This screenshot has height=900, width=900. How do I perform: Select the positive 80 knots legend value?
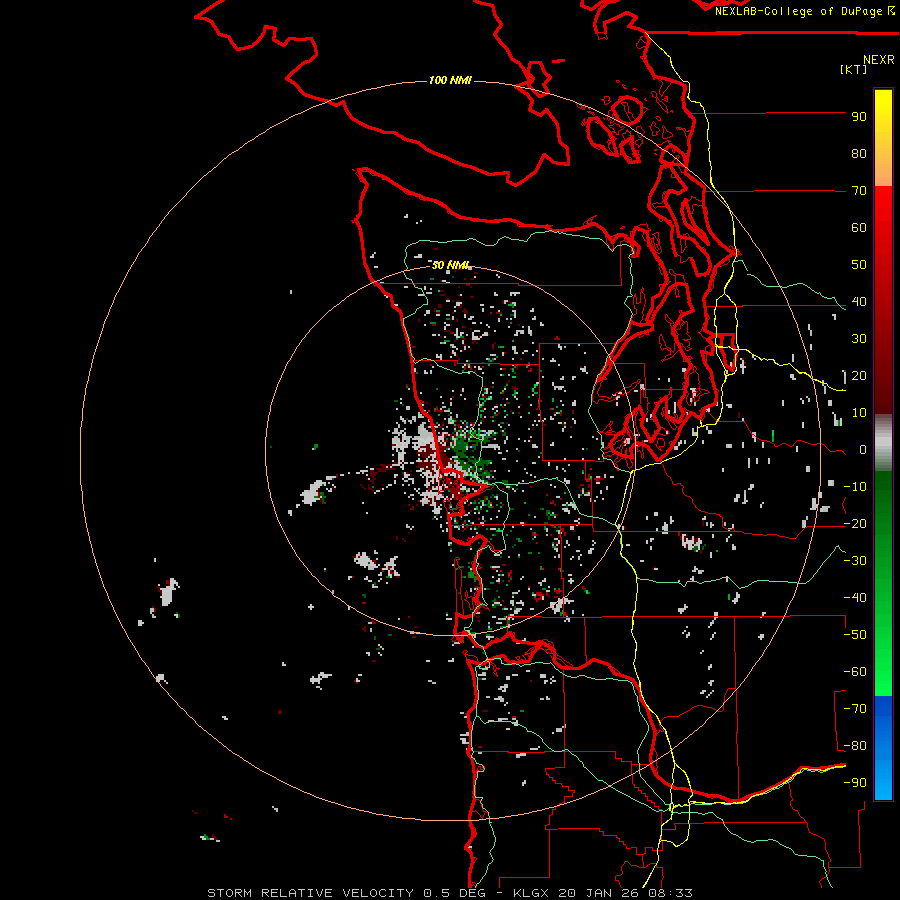point(859,154)
